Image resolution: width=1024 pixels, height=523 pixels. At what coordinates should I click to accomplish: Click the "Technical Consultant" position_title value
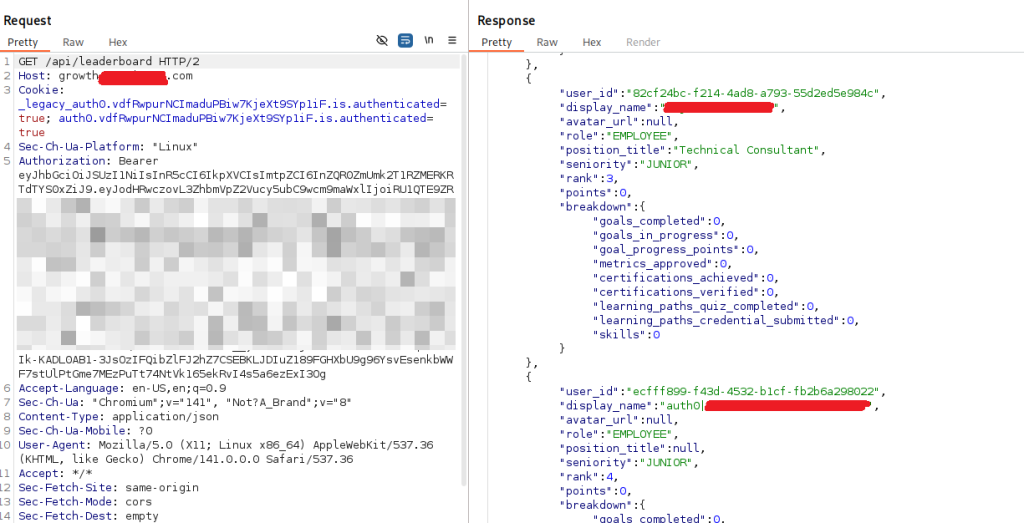[750, 150]
